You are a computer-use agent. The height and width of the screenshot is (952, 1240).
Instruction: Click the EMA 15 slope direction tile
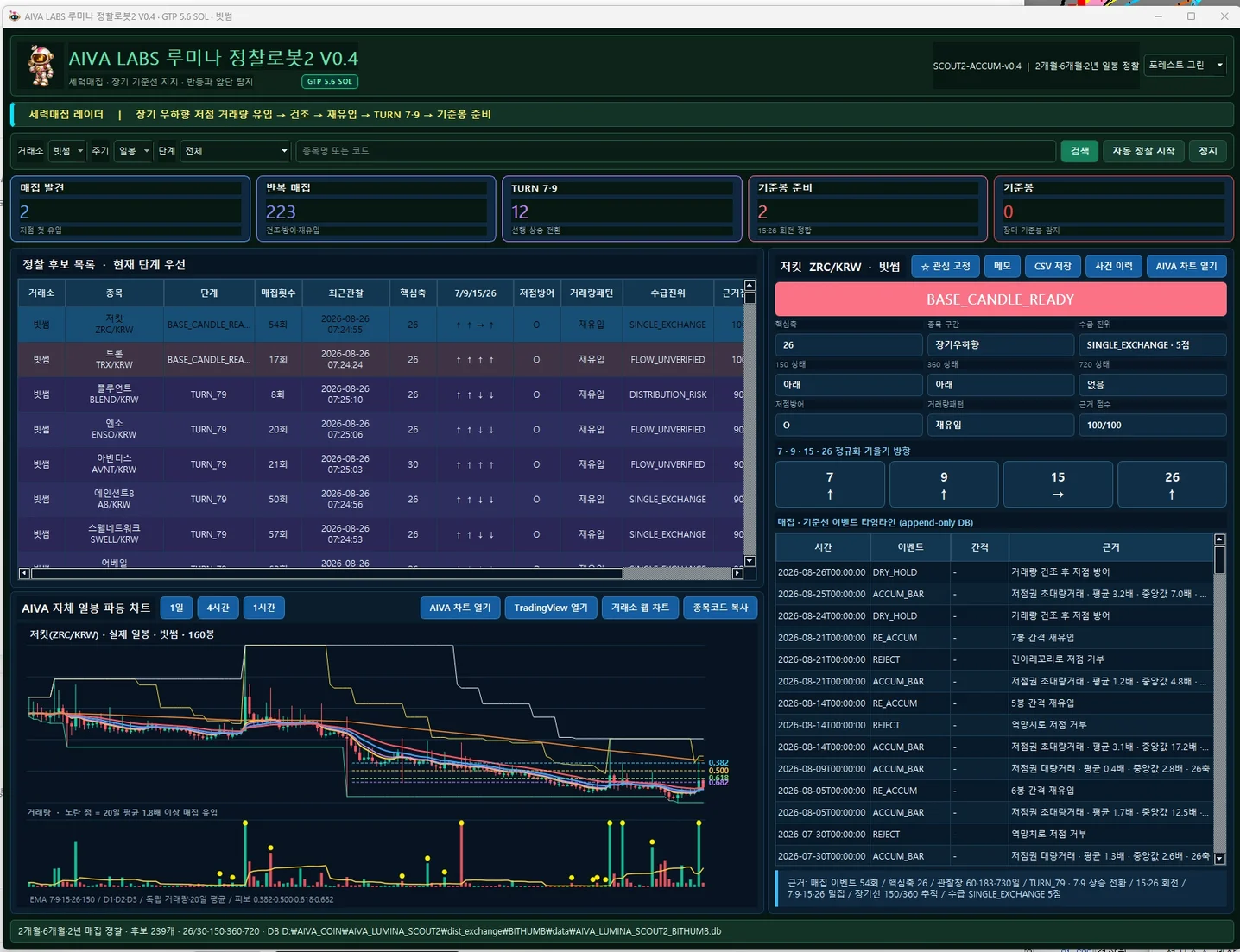tap(1058, 484)
